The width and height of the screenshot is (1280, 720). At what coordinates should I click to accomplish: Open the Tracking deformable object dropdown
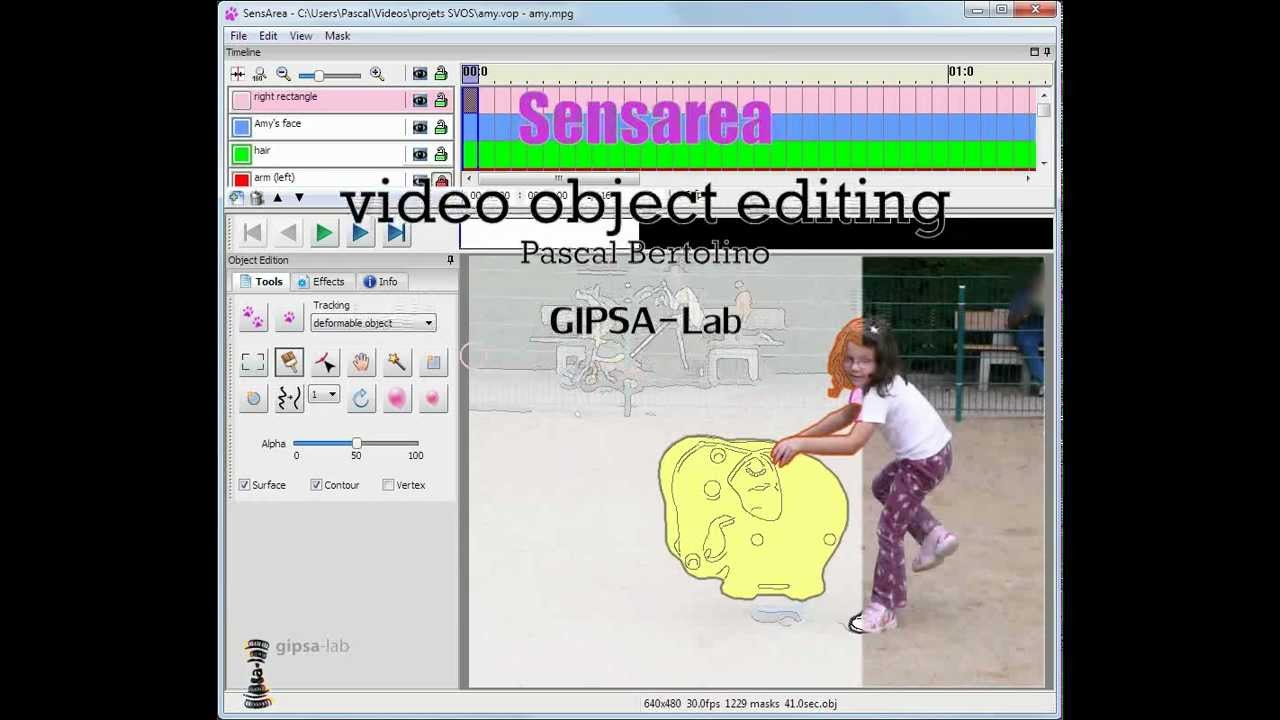coord(373,323)
